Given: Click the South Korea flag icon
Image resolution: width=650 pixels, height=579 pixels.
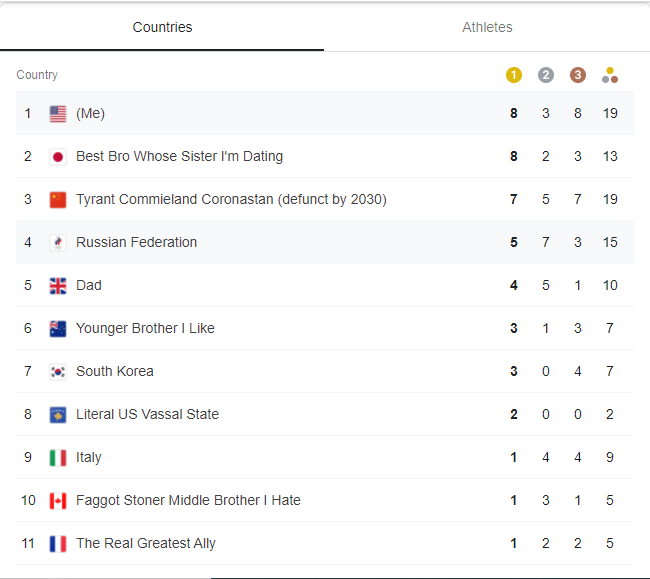Looking at the screenshot, I should (58, 372).
